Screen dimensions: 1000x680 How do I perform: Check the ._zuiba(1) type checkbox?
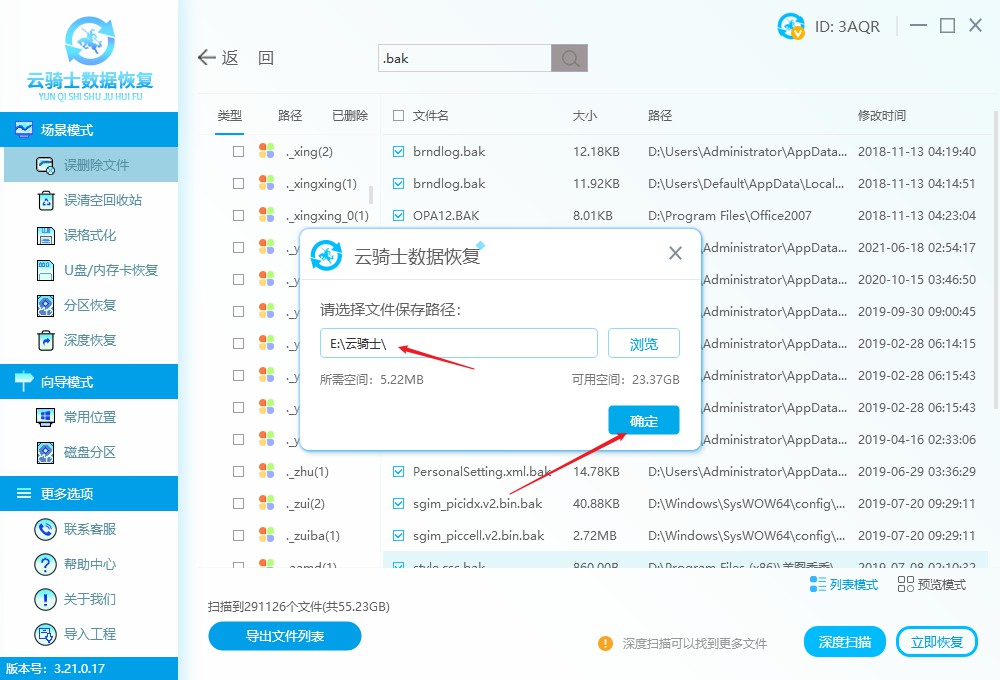coord(239,535)
